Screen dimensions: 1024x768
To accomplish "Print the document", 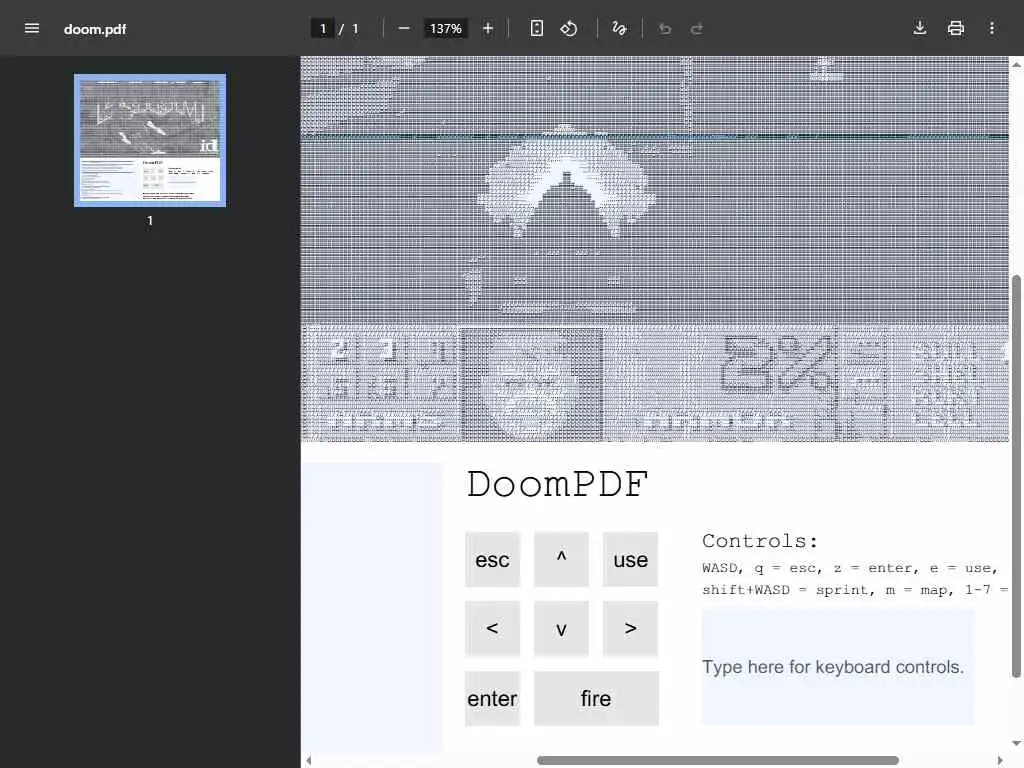I will tap(955, 28).
